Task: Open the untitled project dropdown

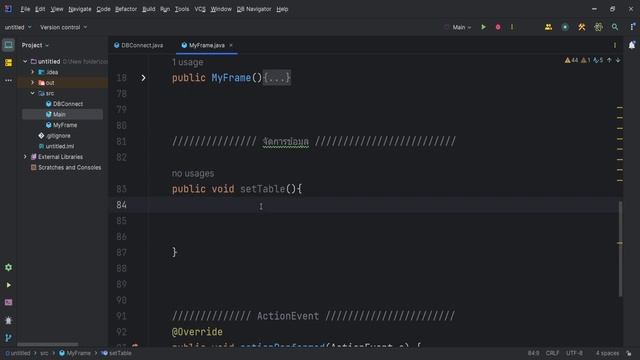Action: pyautogui.click(x=18, y=27)
